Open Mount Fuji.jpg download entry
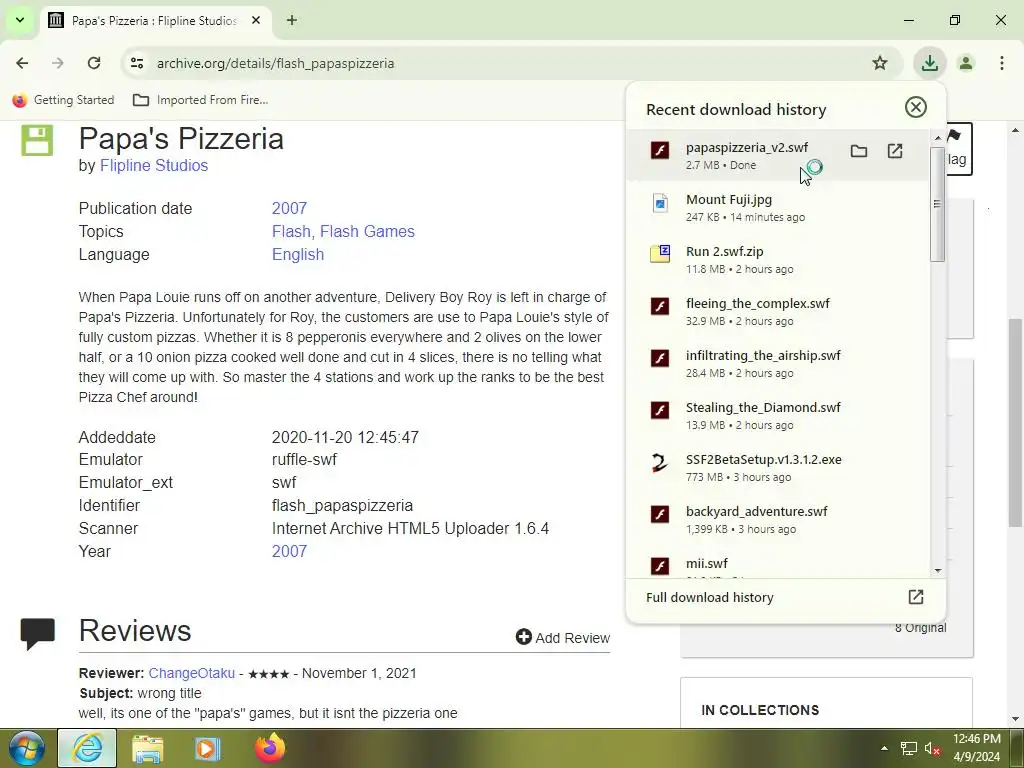 pos(777,207)
